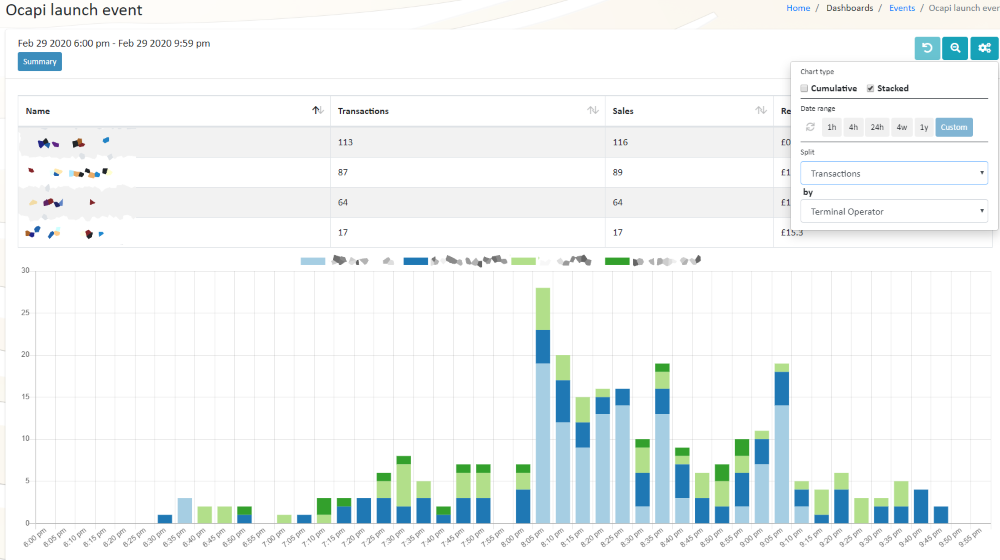Click the Ocapi launch event page title
The width and height of the screenshot is (1000, 560).
coord(74,10)
